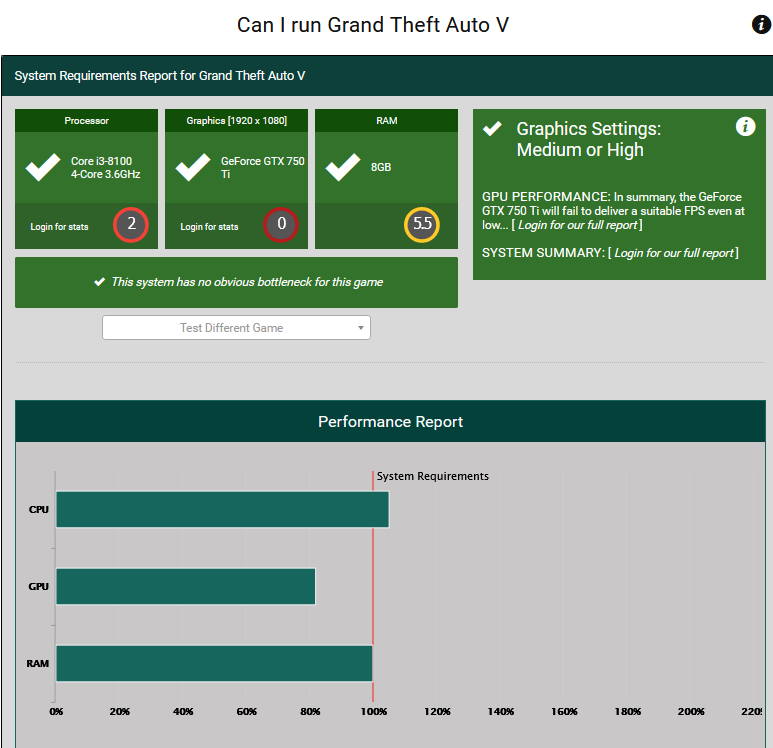Open the Test Different Game dropdown
This screenshot has width=773, height=748.
coord(237,327)
